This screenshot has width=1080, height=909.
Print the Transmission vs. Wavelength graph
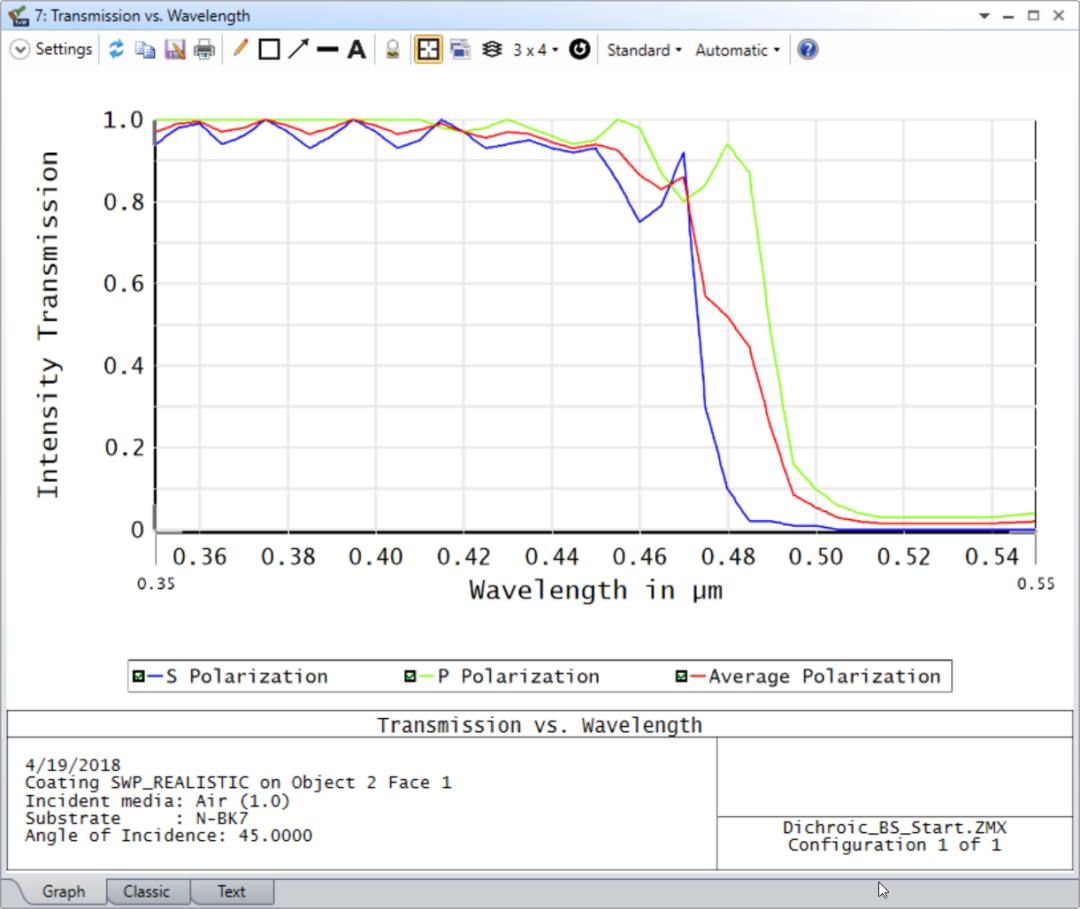coord(203,49)
